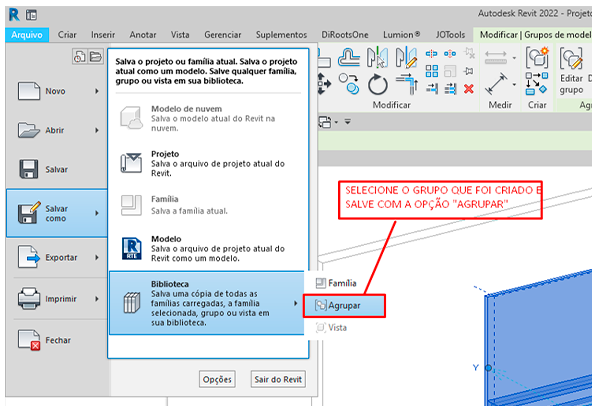Select the Trim/Extend to Corner tool

click(x=407, y=84)
